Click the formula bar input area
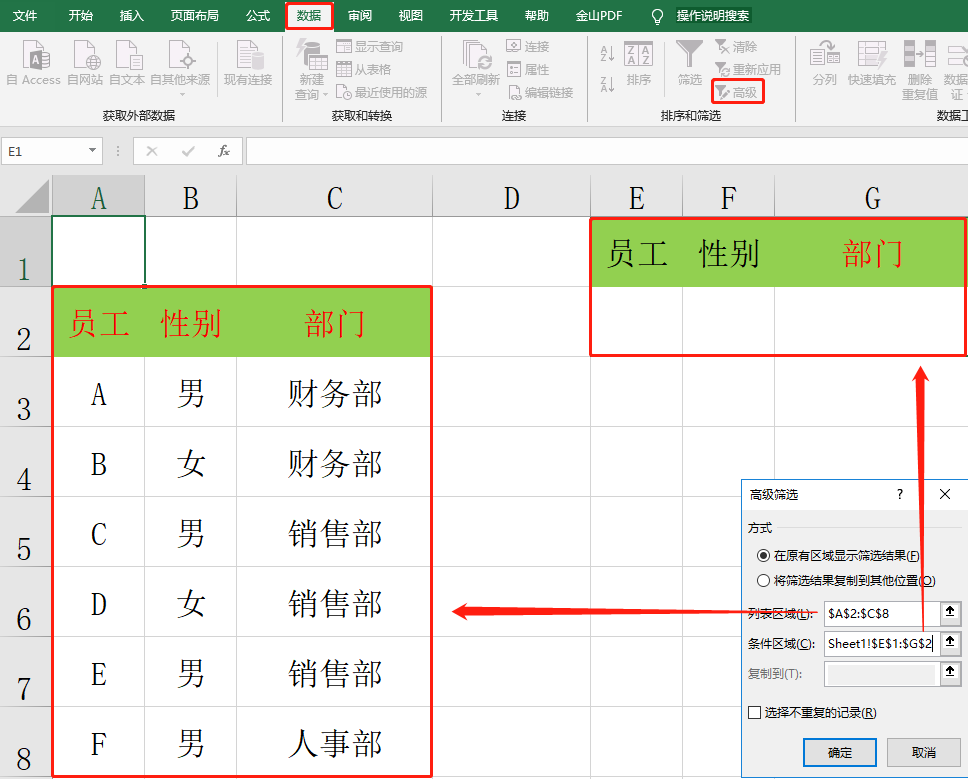Screen dimensions: 968x779 click(x=606, y=151)
